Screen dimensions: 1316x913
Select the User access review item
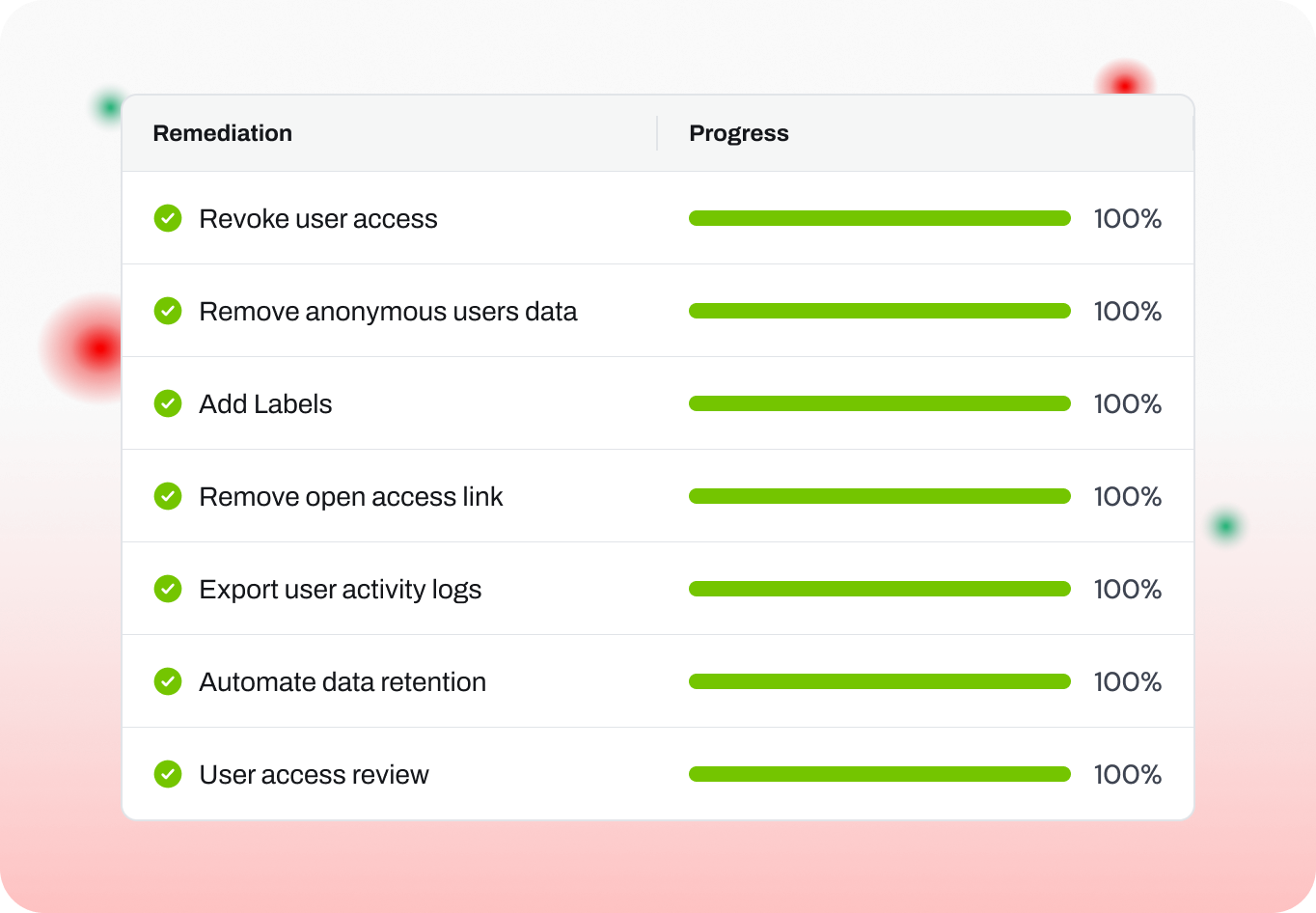[x=314, y=775]
